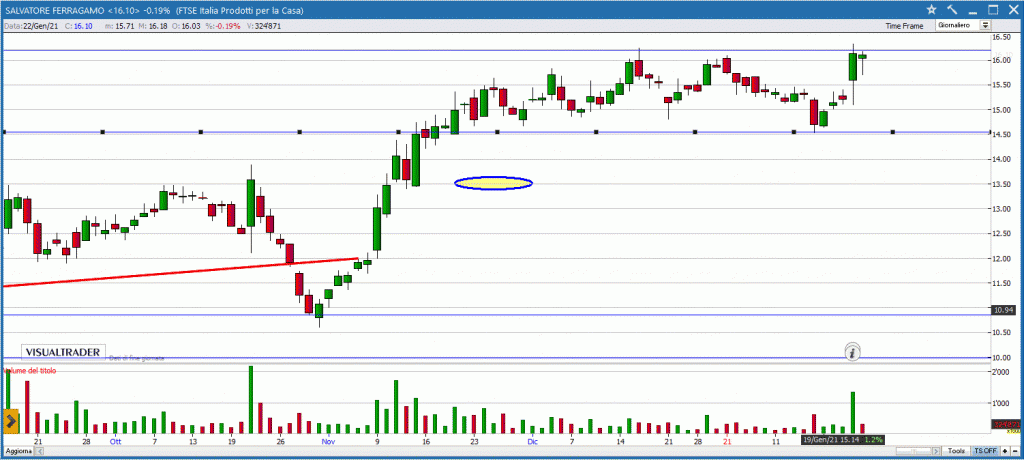Click the Volume del titolo label

[30, 371]
